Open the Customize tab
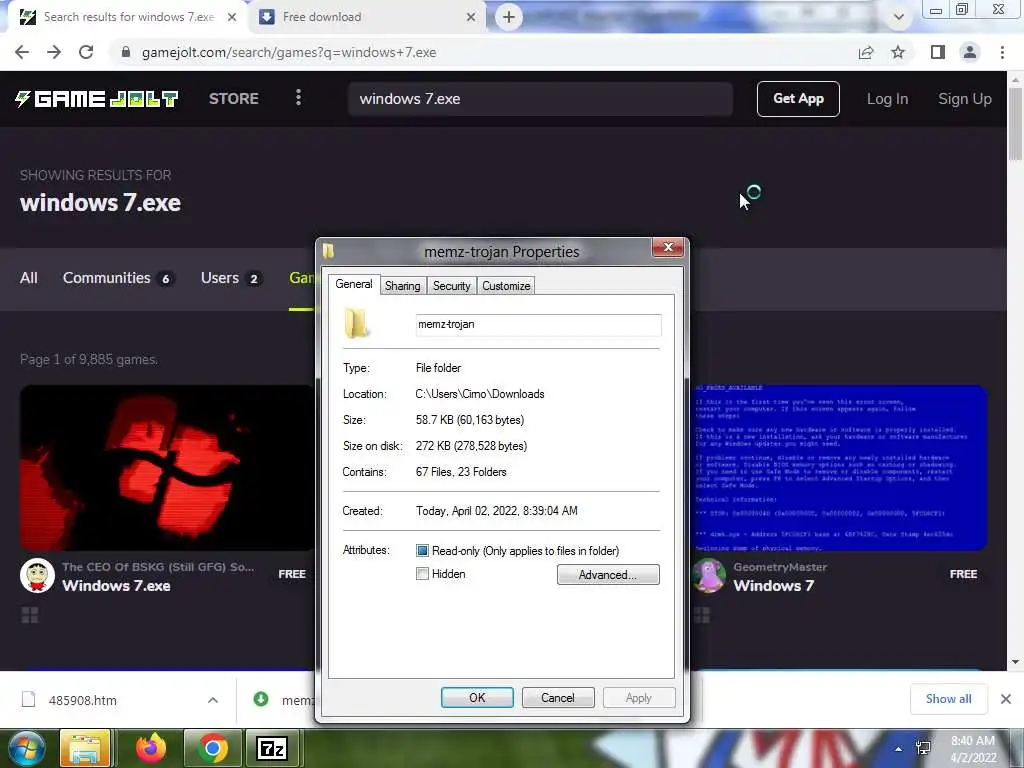Viewport: 1024px width, 768px height. (506, 286)
